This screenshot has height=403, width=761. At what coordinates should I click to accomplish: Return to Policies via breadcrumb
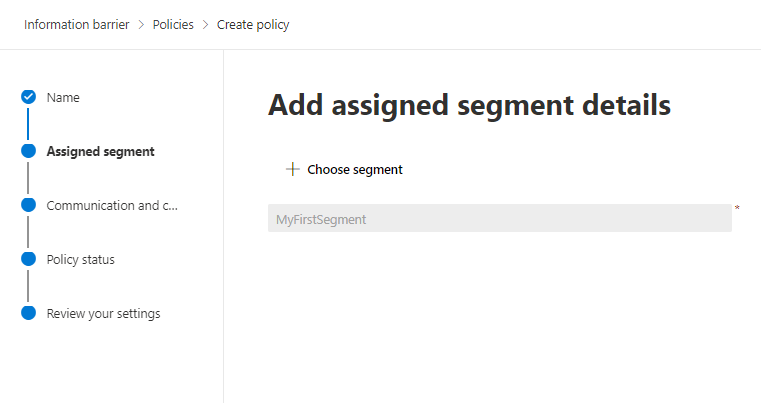[x=173, y=25]
